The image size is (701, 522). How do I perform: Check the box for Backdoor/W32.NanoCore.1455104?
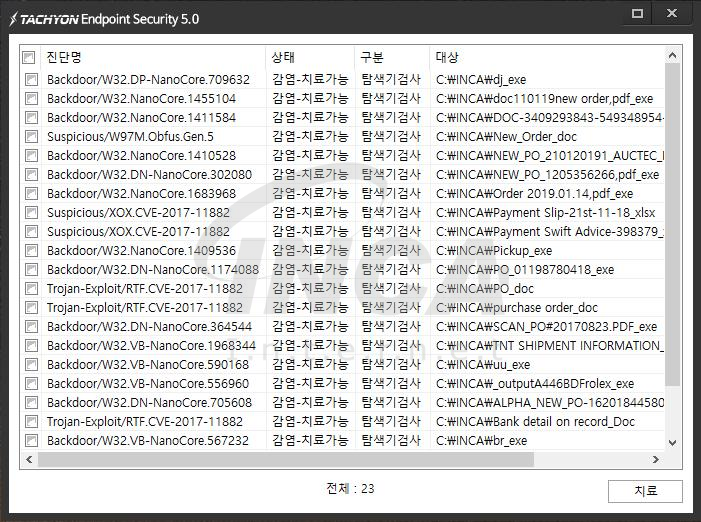pyautogui.click(x=31, y=98)
